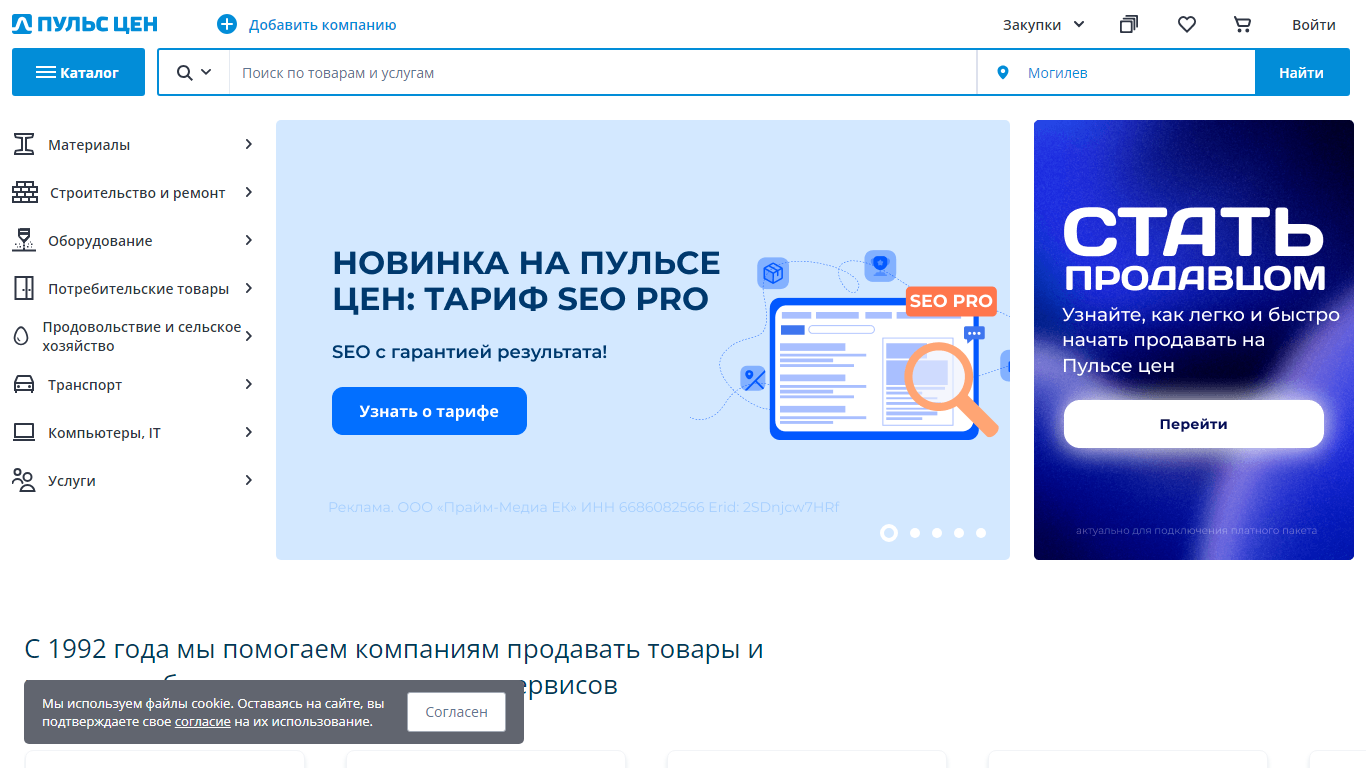The height and width of the screenshot is (768, 1366).
Task: Click the Перейти button on seller banner
Action: [x=1194, y=424]
